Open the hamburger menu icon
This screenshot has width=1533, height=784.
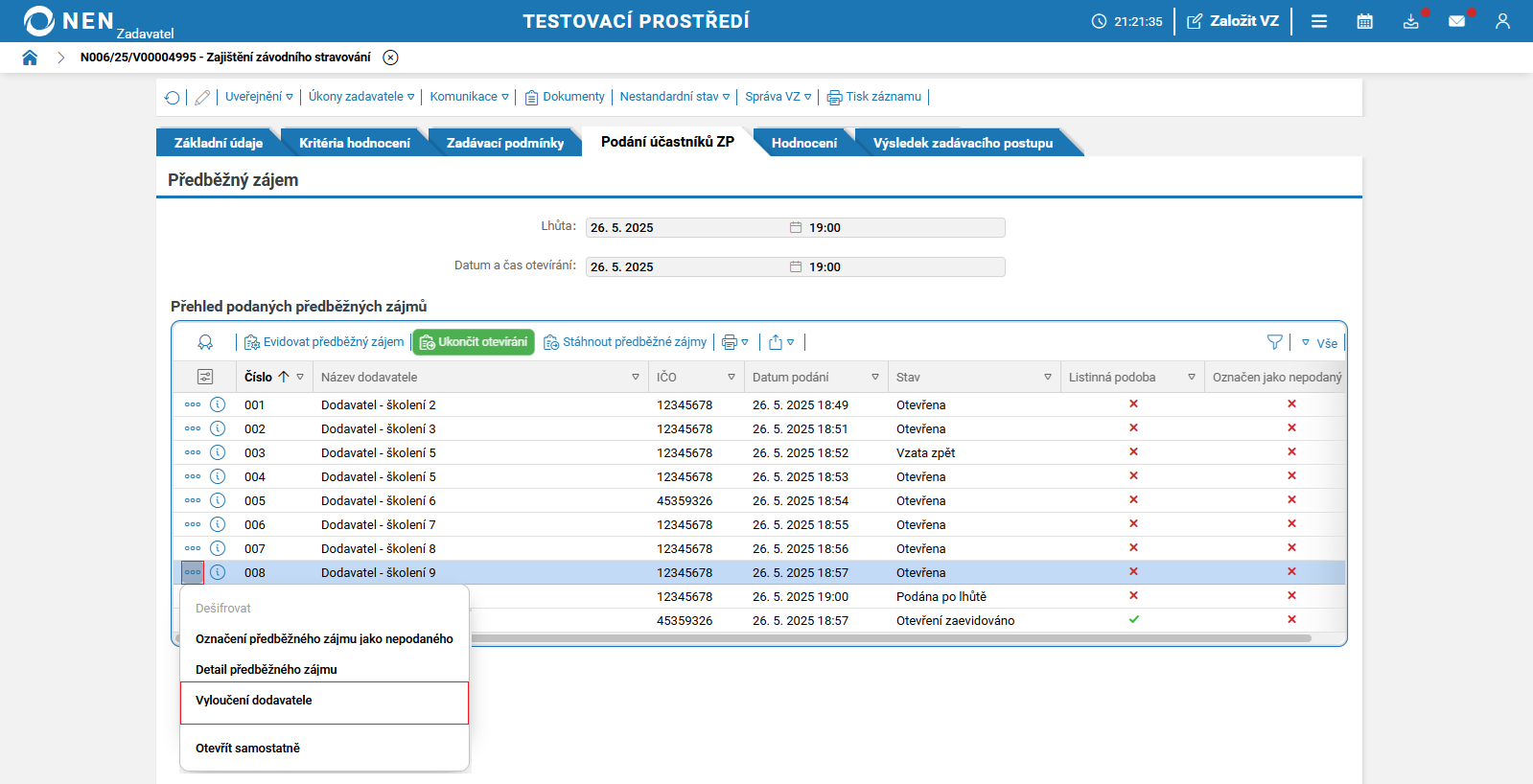1319,21
